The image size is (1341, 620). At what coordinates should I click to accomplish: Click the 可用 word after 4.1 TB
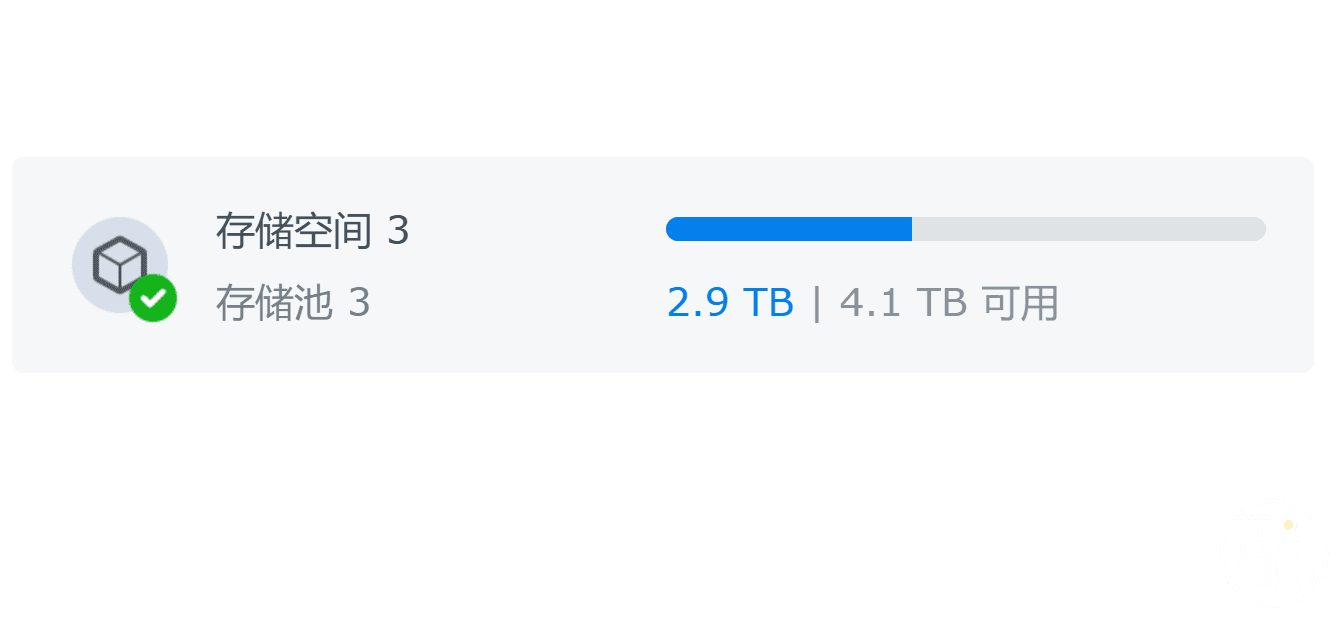(x=1020, y=302)
